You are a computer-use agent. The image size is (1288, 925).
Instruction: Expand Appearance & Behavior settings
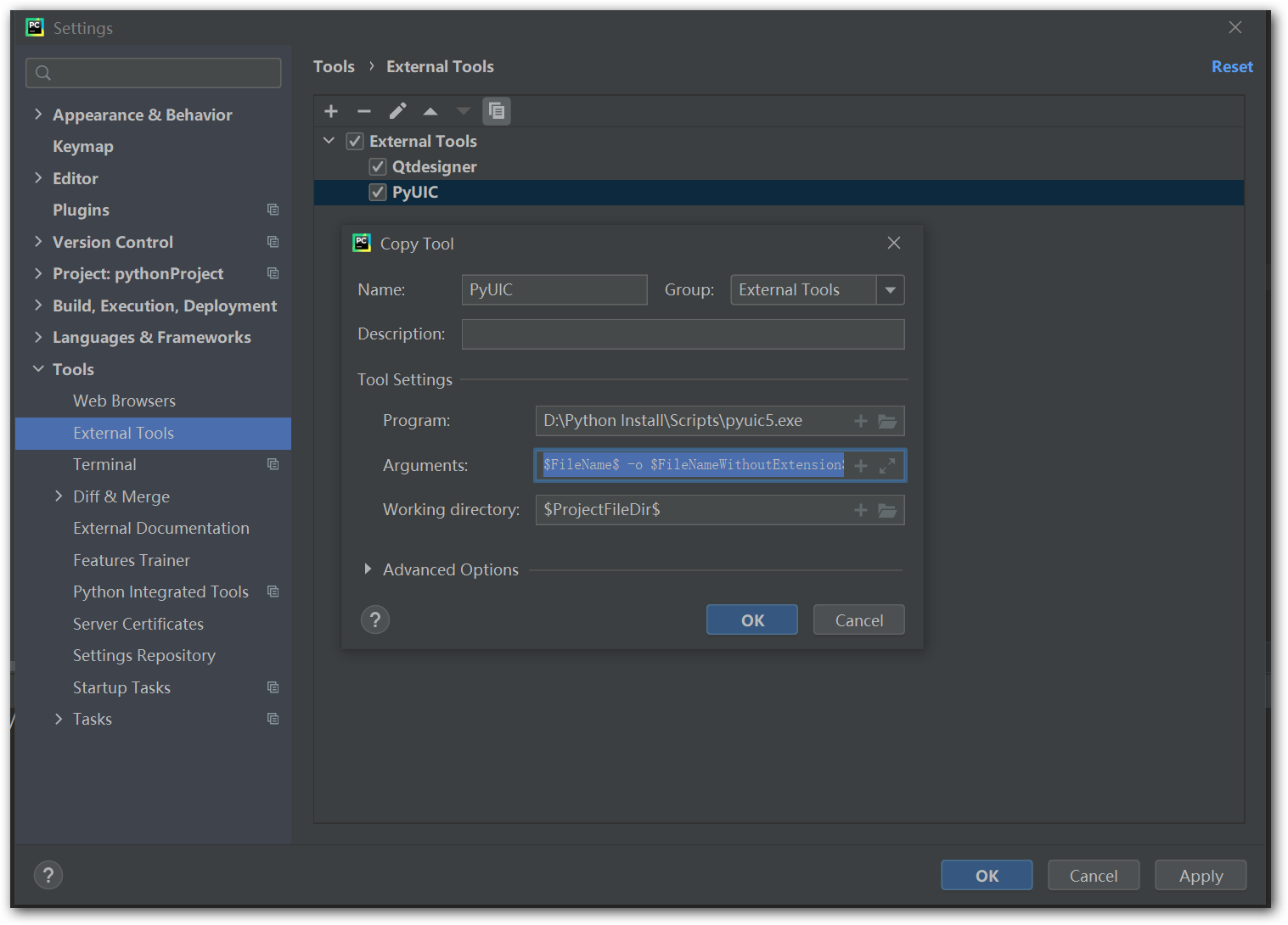(38, 114)
